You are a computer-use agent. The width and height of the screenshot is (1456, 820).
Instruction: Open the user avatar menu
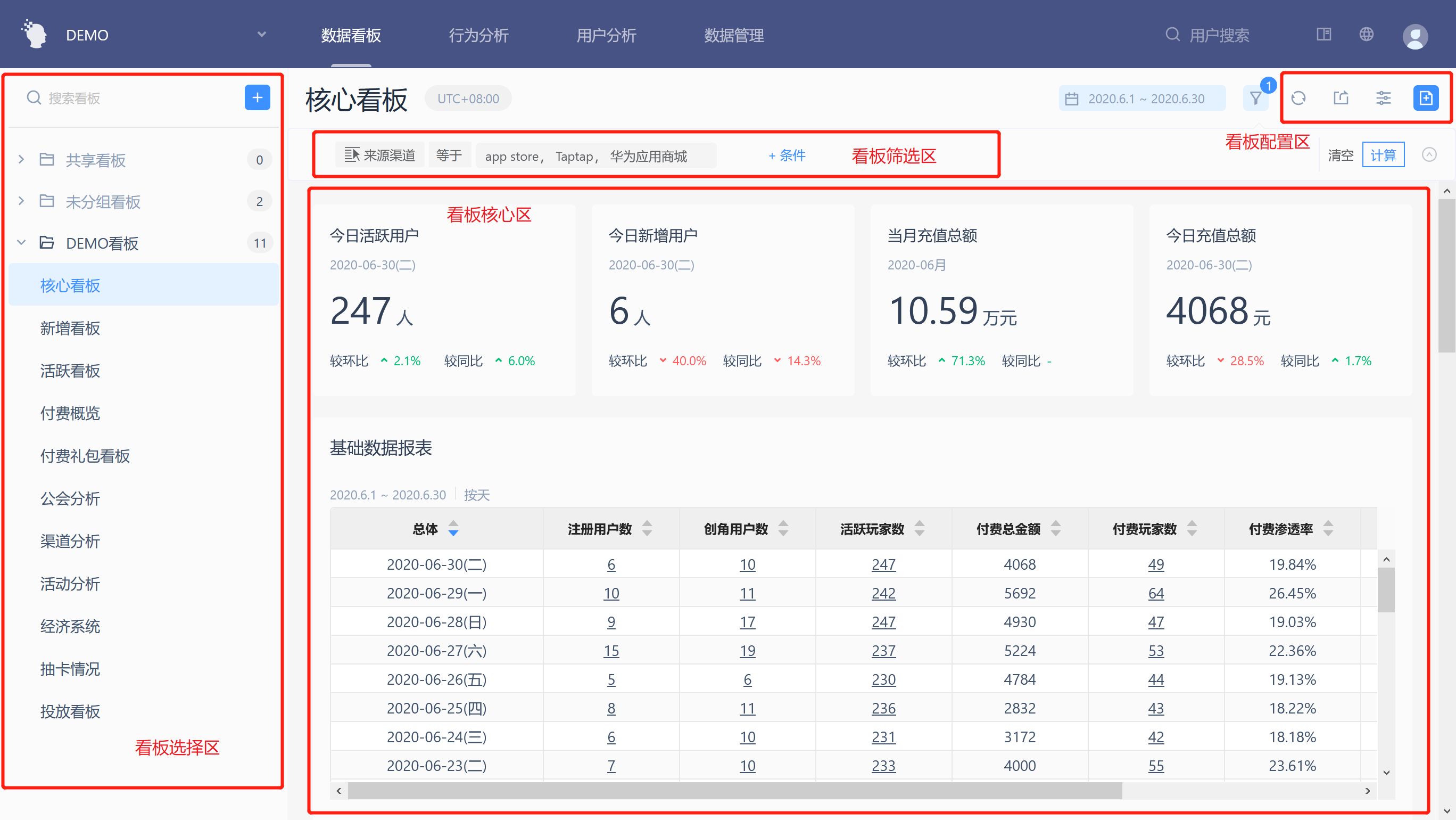tap(1416, 36)
